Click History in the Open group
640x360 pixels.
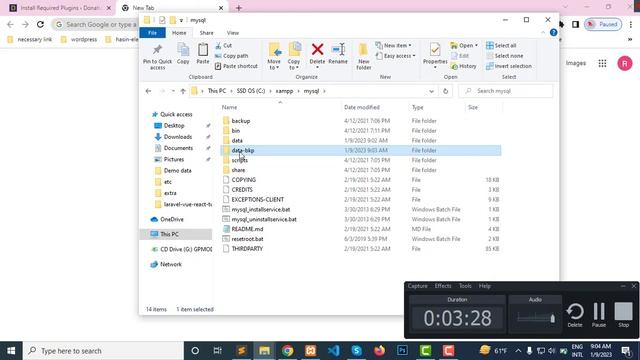pyautogui.click(x=464, y=66)
